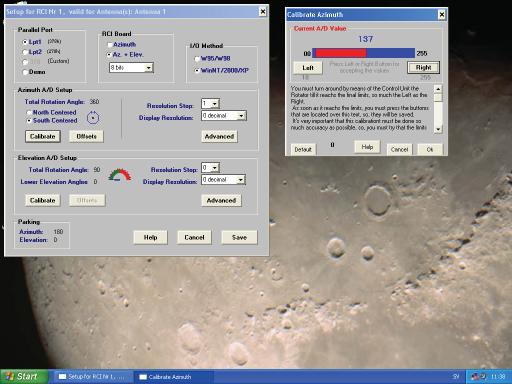
Task: Choose W95/W98 I/O method
Action: point(197,59)
